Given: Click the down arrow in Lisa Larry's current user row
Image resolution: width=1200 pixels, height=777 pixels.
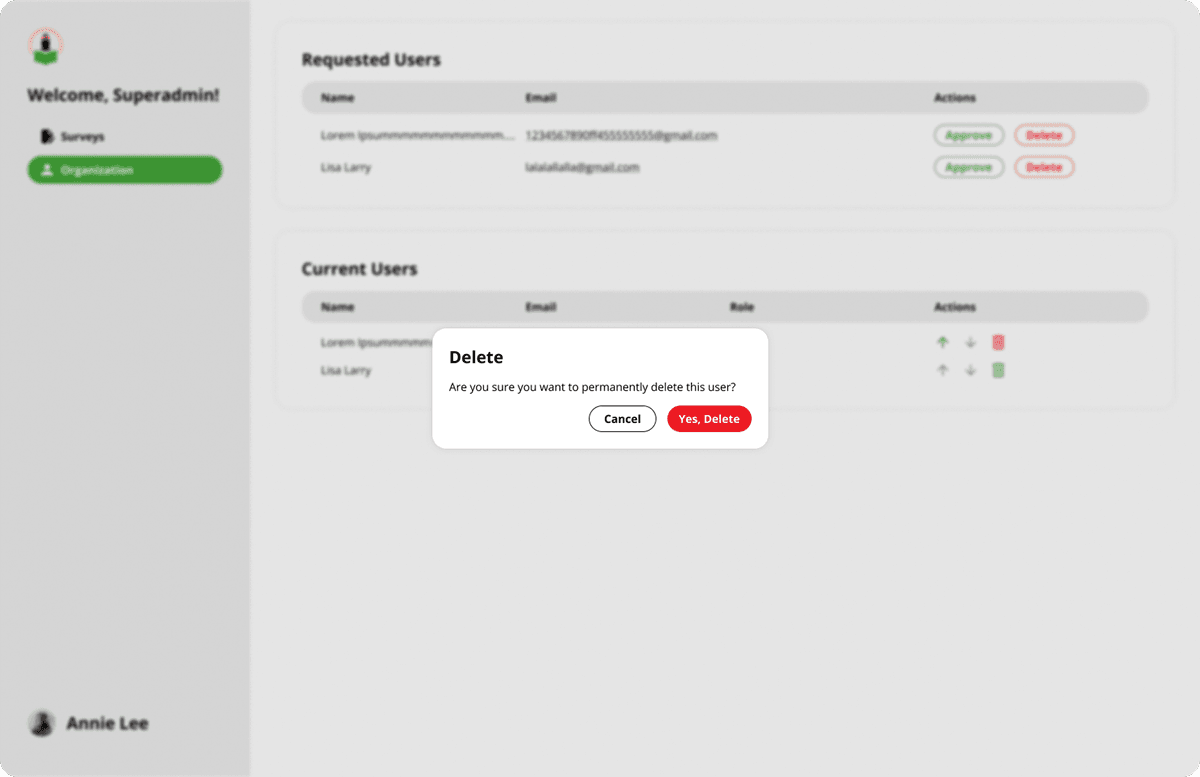Looking at the screenshot, I should click(x=970, y=370).
